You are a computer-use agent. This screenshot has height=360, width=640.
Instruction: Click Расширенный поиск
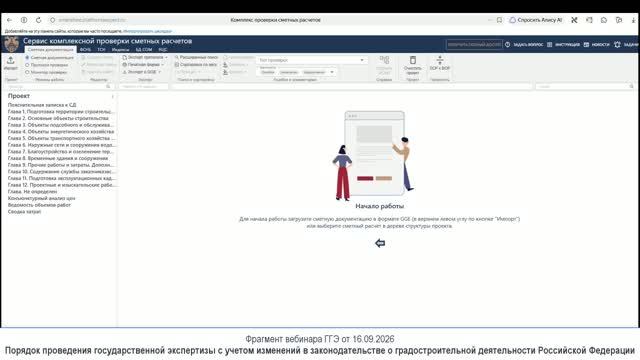[196, 58]
